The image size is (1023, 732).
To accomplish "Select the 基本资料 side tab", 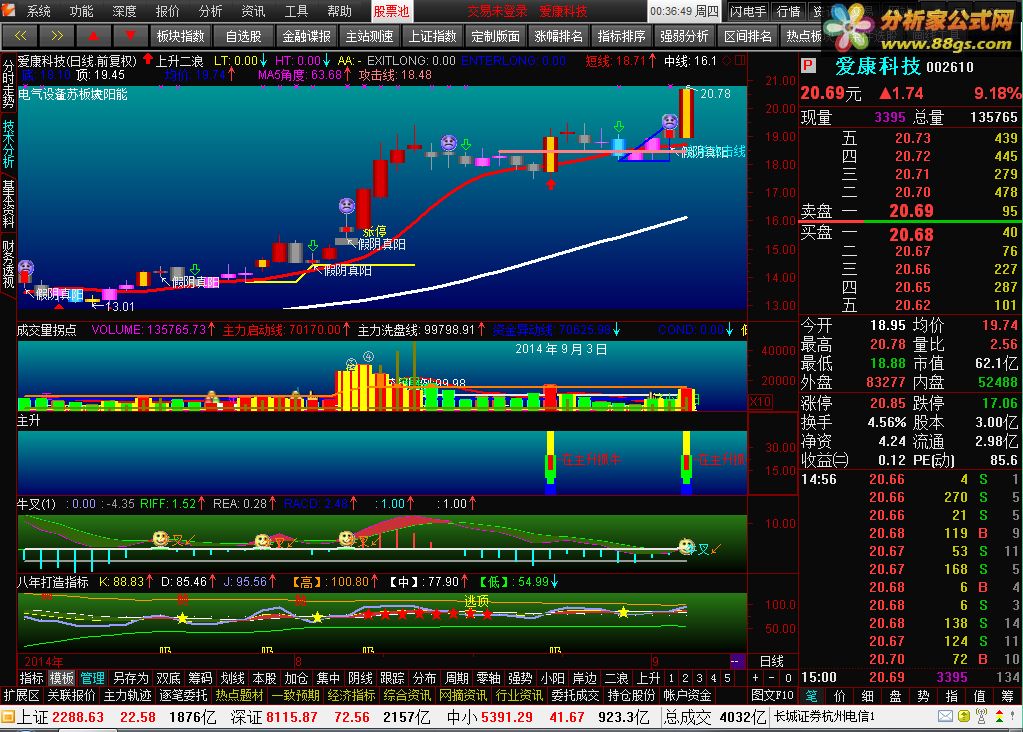I will tap(8, 204).
